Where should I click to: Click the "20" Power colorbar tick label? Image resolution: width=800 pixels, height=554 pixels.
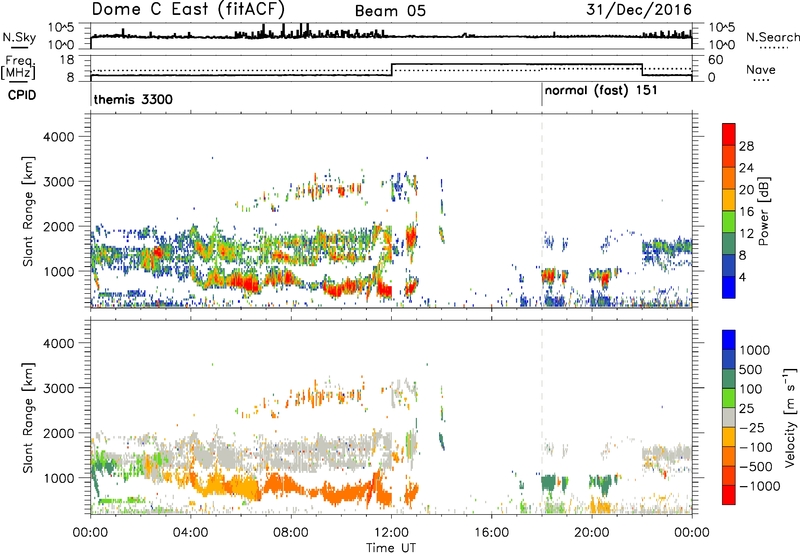(746, 190)
